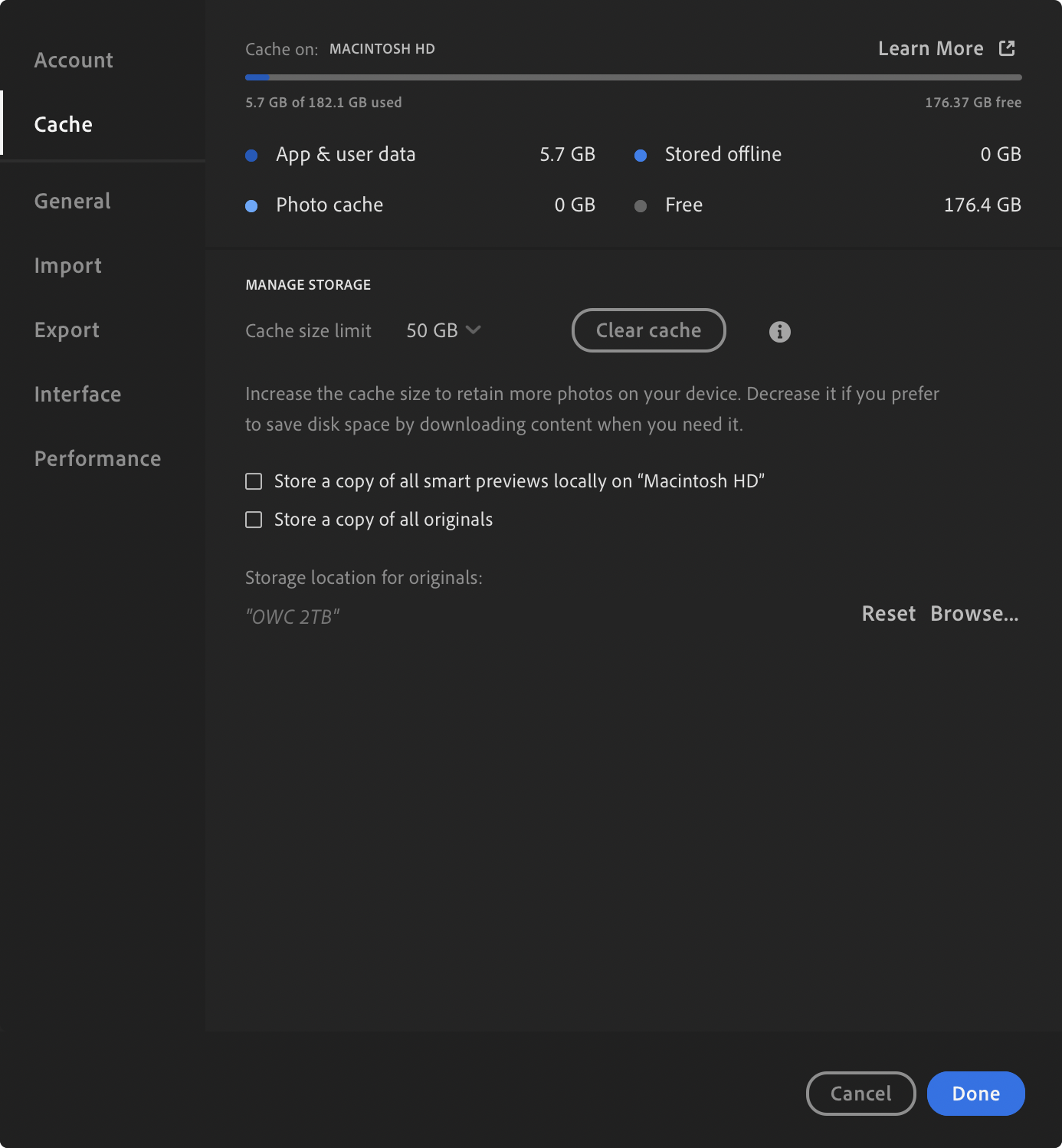Viewport: 1062px width, 1148px height.
Task: Click the Stored offline blue dot
Action: pyautogui.click(x=641, y=156)
